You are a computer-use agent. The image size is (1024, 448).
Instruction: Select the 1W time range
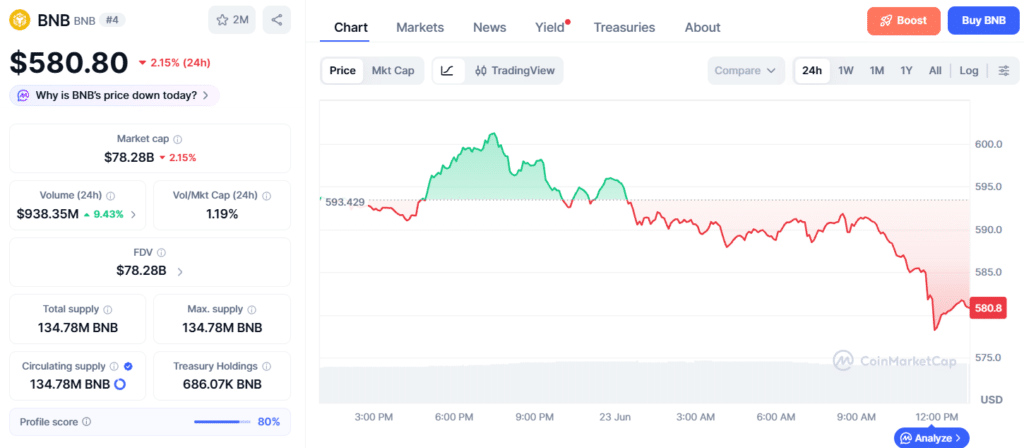click(x=846, y=71)
